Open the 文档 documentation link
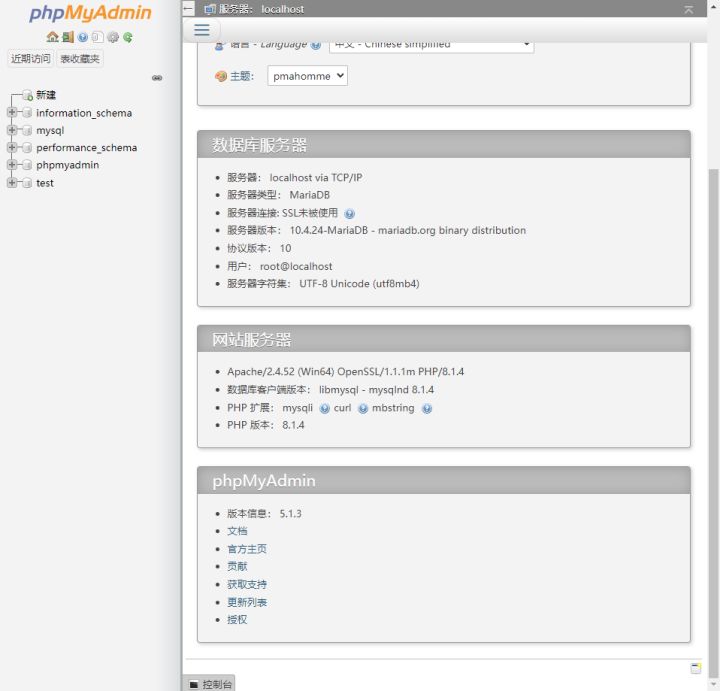Viewport: 720px width, 691px height. coord(237,531)
